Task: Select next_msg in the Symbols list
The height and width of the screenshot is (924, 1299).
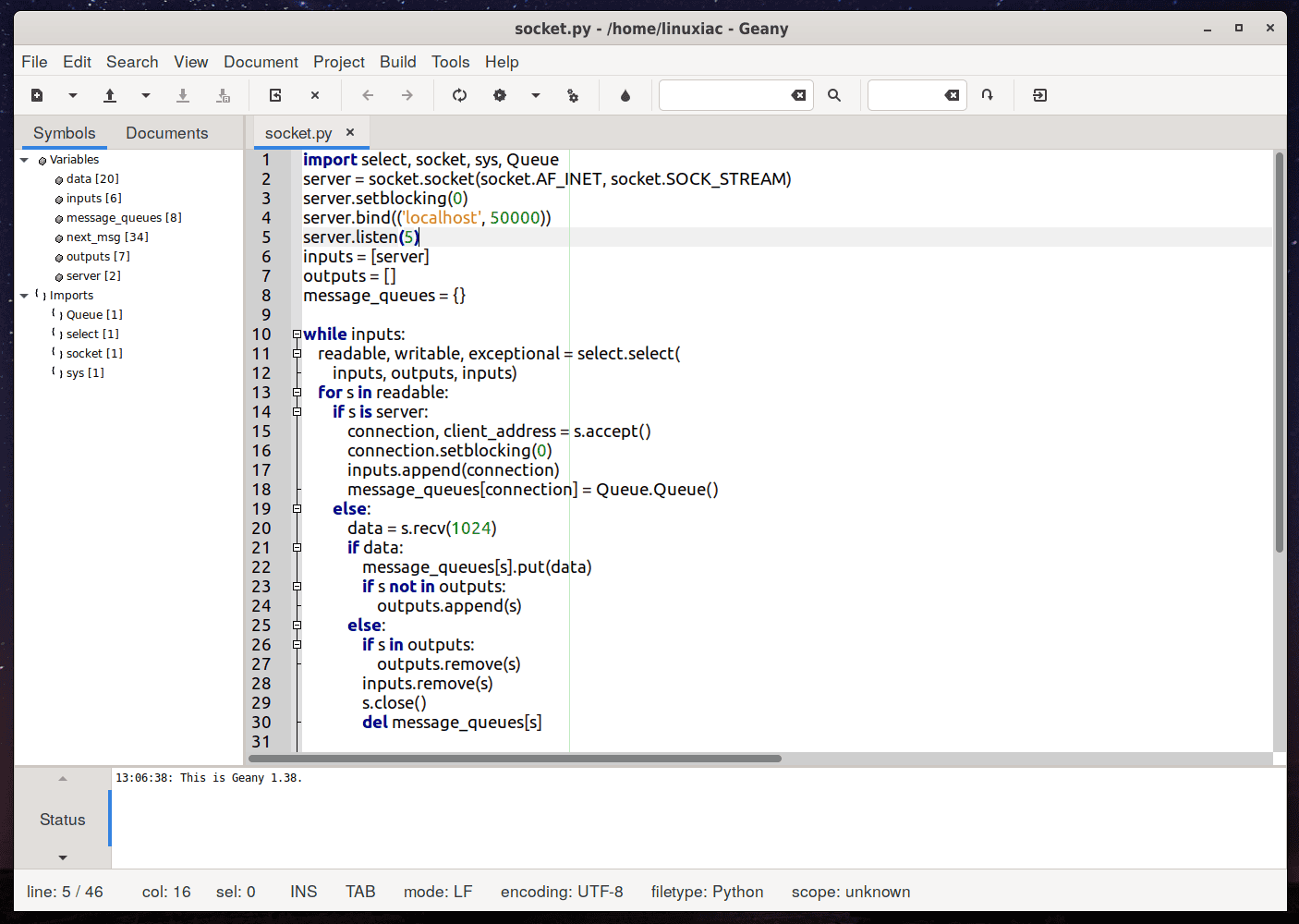Action: (x=105, y=237)
